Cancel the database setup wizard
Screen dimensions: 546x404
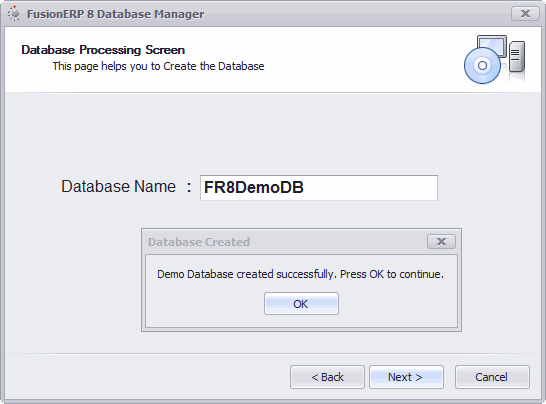tap(492, 377)
